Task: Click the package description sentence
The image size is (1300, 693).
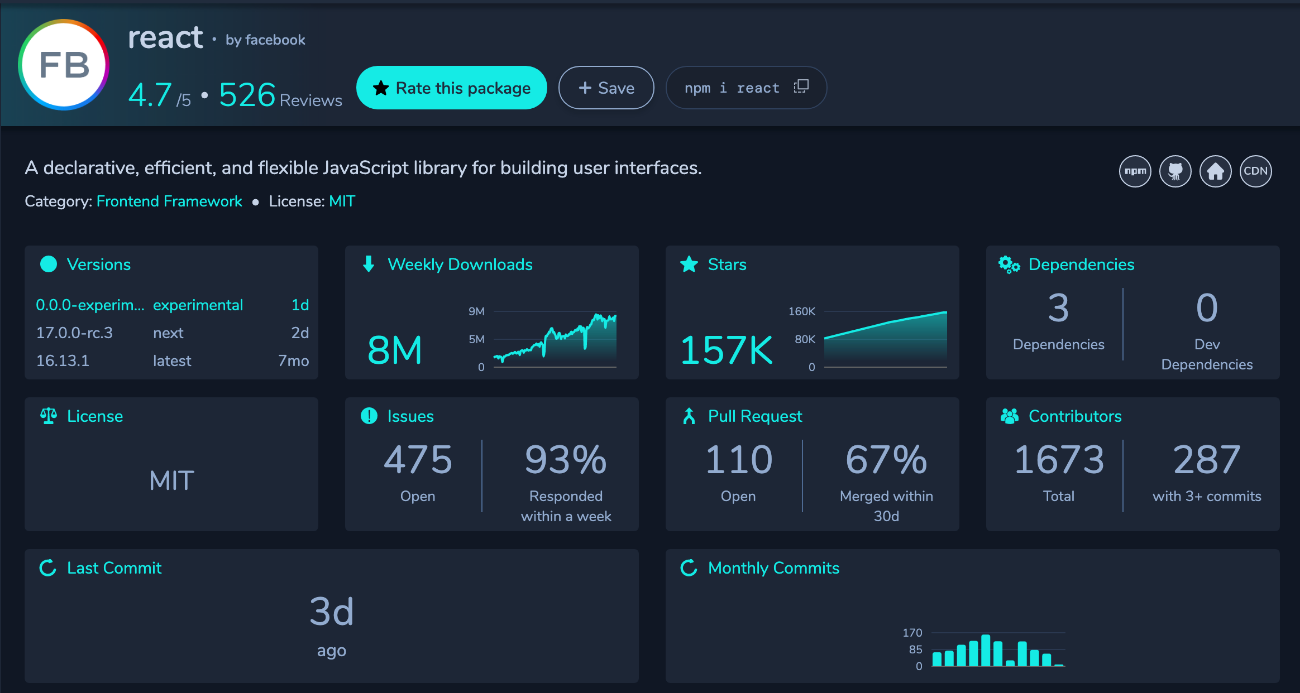Action: [363, 168]
